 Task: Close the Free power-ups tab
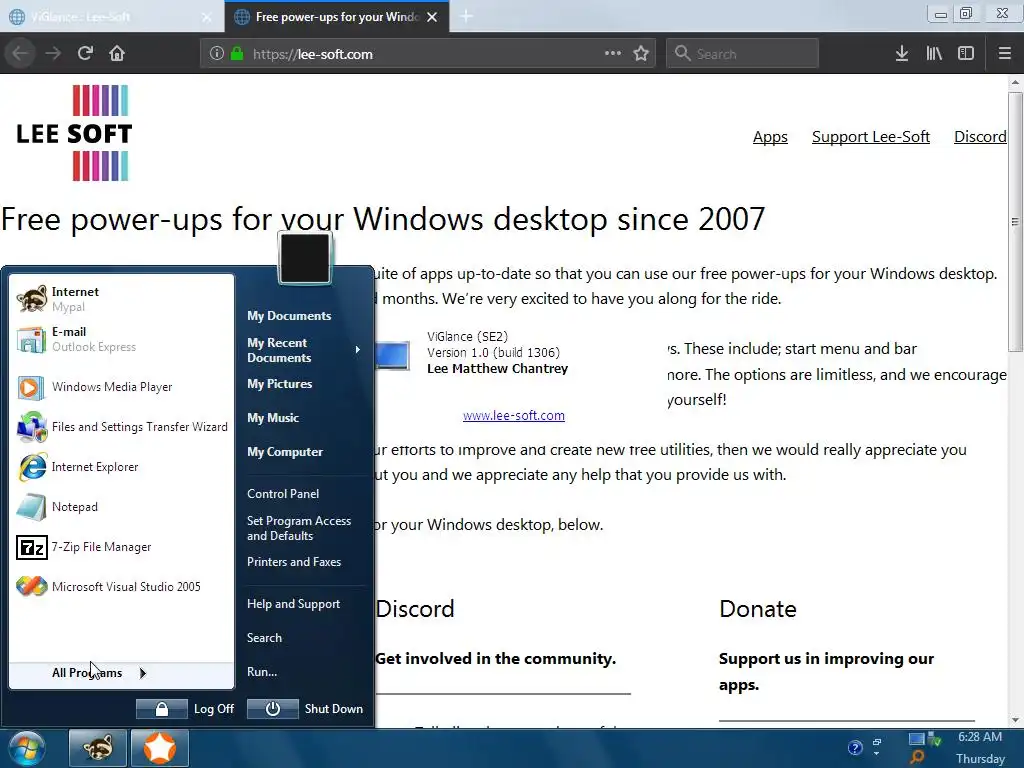432,17
